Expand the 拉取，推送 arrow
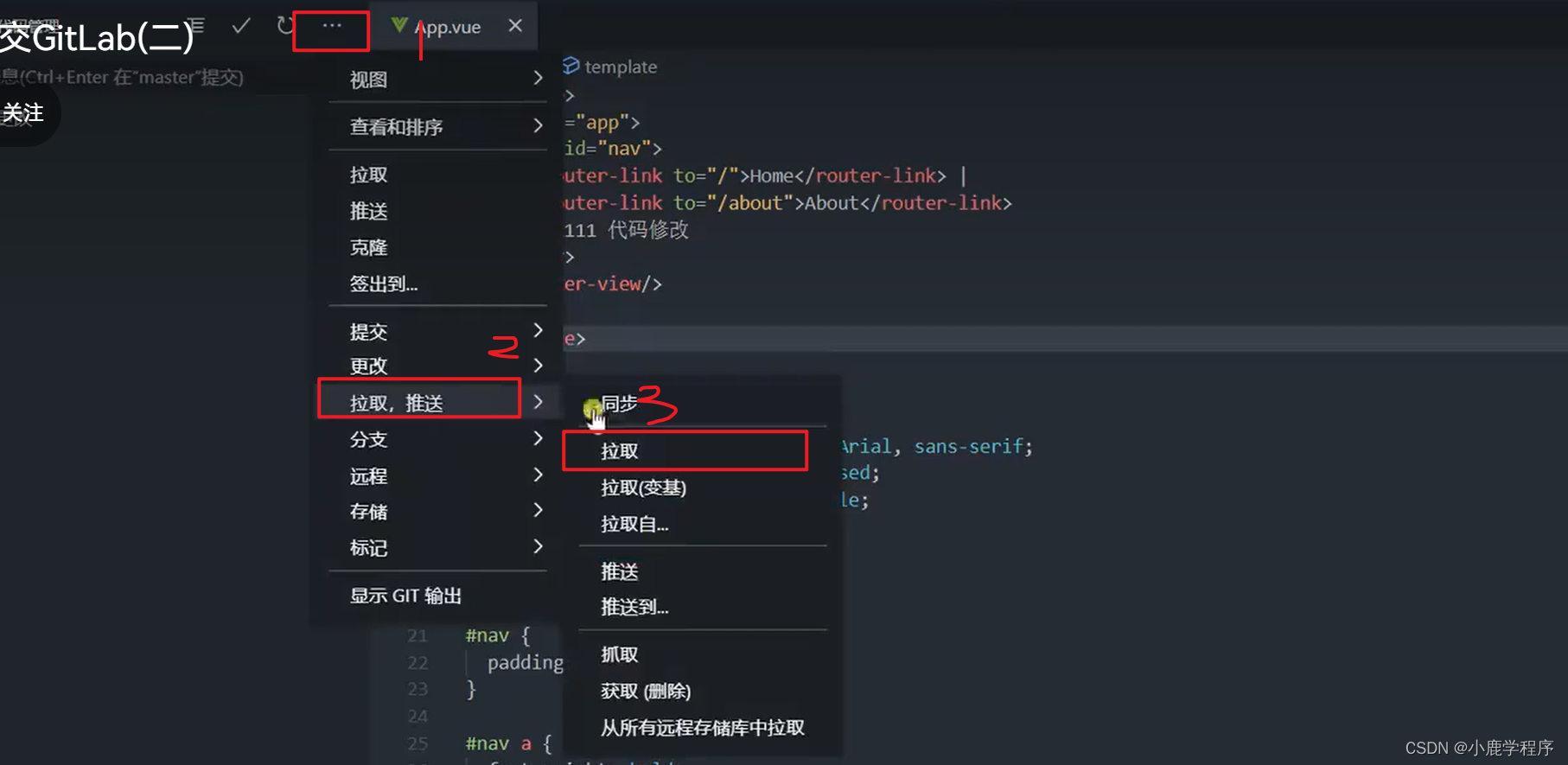Viewport: 1568px width, 765px height. (538, 401)
